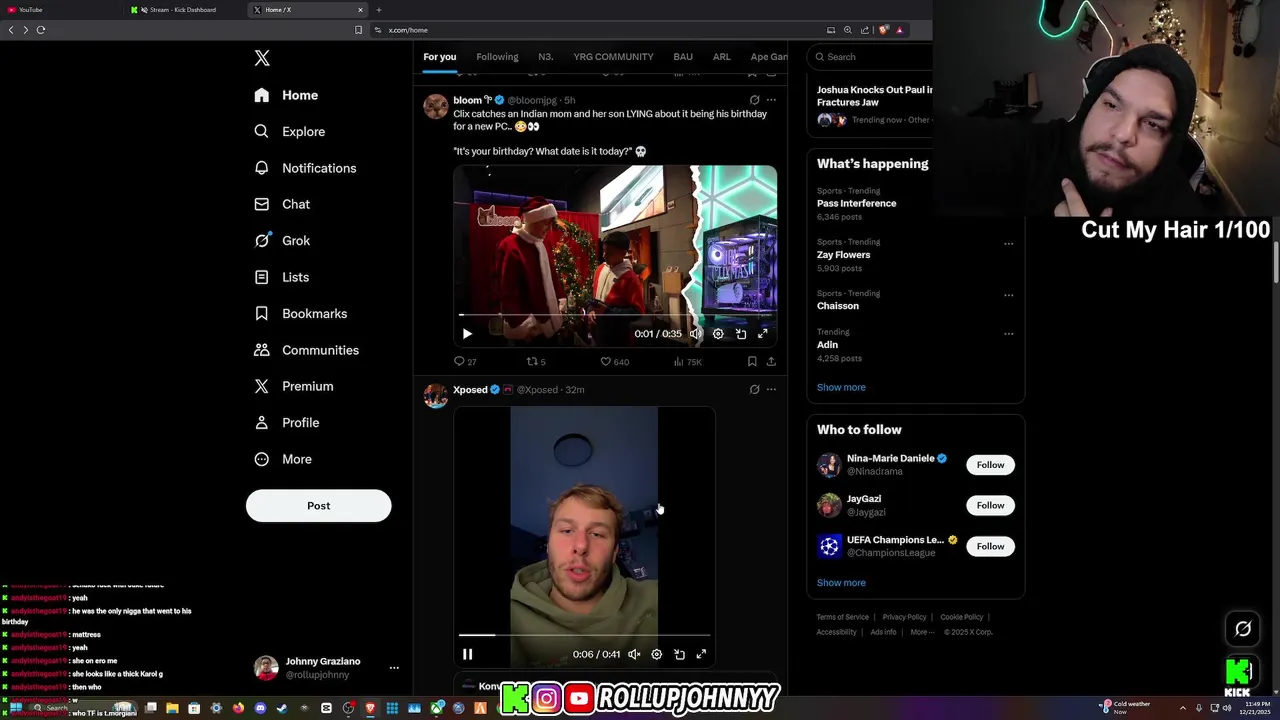Mute the bloom video volume

[696, 334]
